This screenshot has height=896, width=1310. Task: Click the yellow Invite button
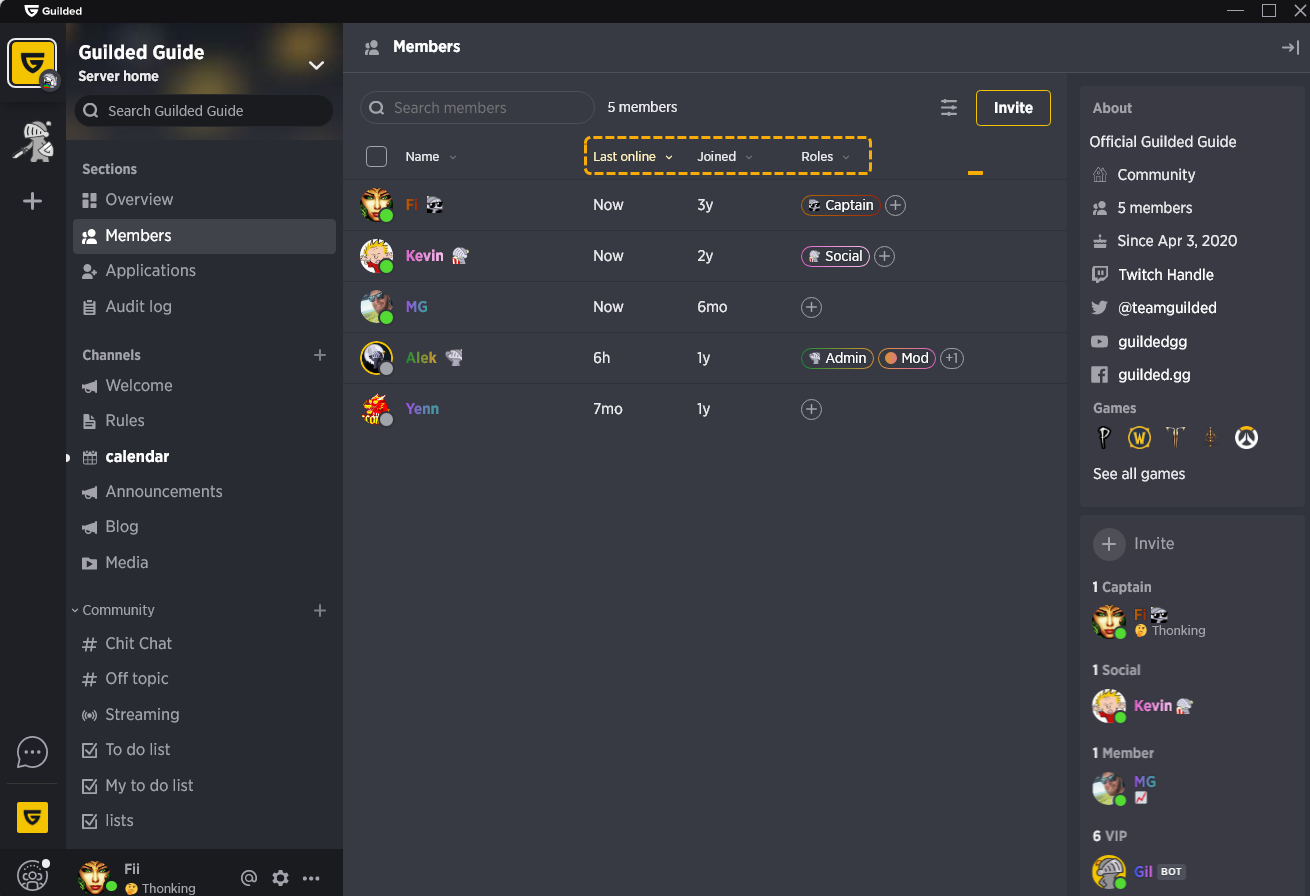point(1013,108)
